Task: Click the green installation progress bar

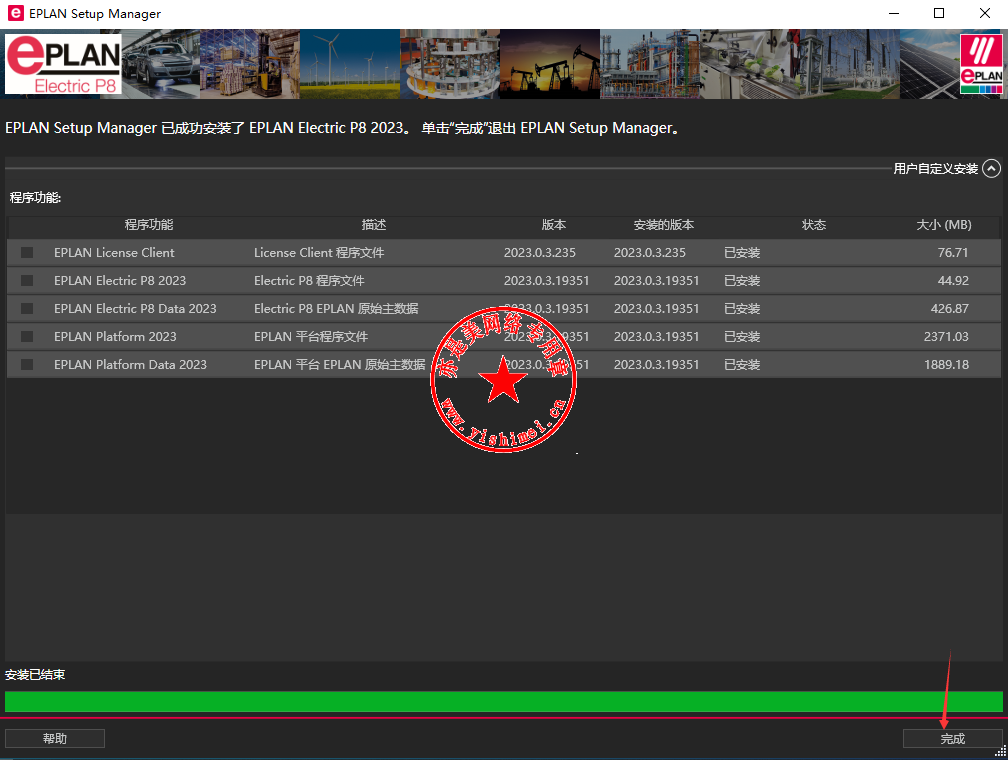Action: click(503, 701)
